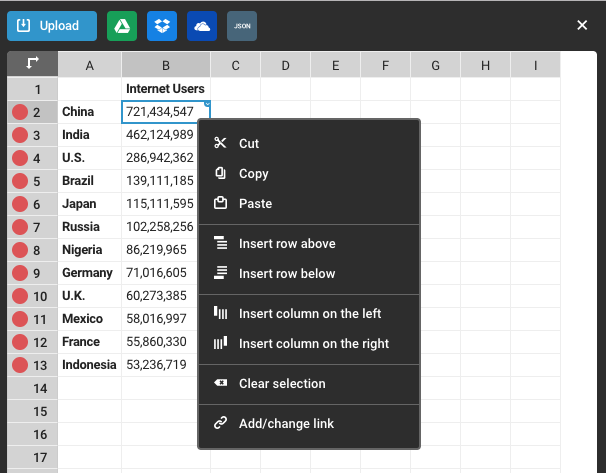Click the red color dot for Indonesia row
This screenshot has height=473, width=606.
(x=20, y=365)
